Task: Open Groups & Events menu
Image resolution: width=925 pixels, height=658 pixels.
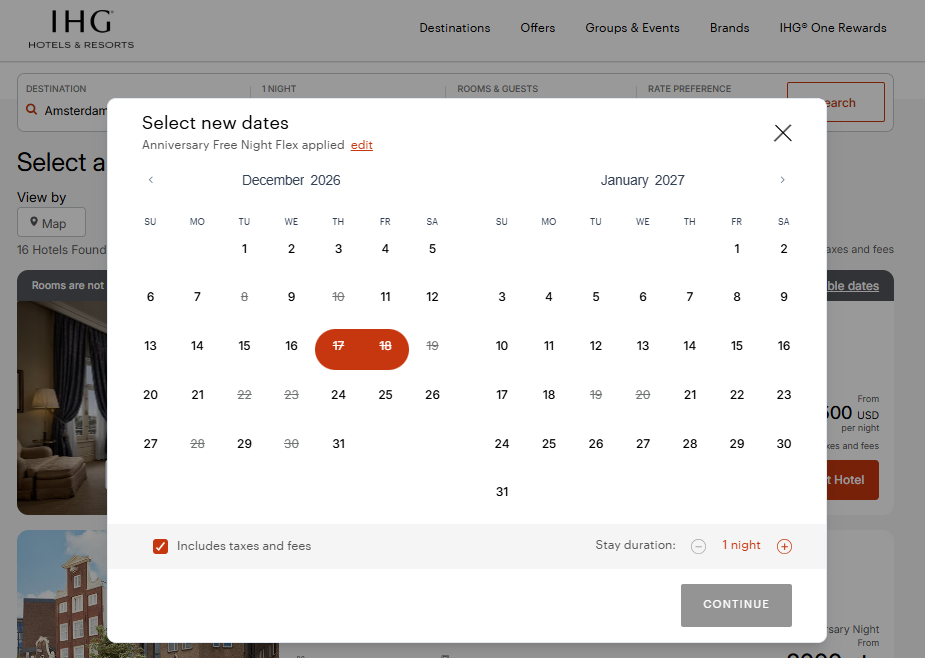Action: [632, 28]
